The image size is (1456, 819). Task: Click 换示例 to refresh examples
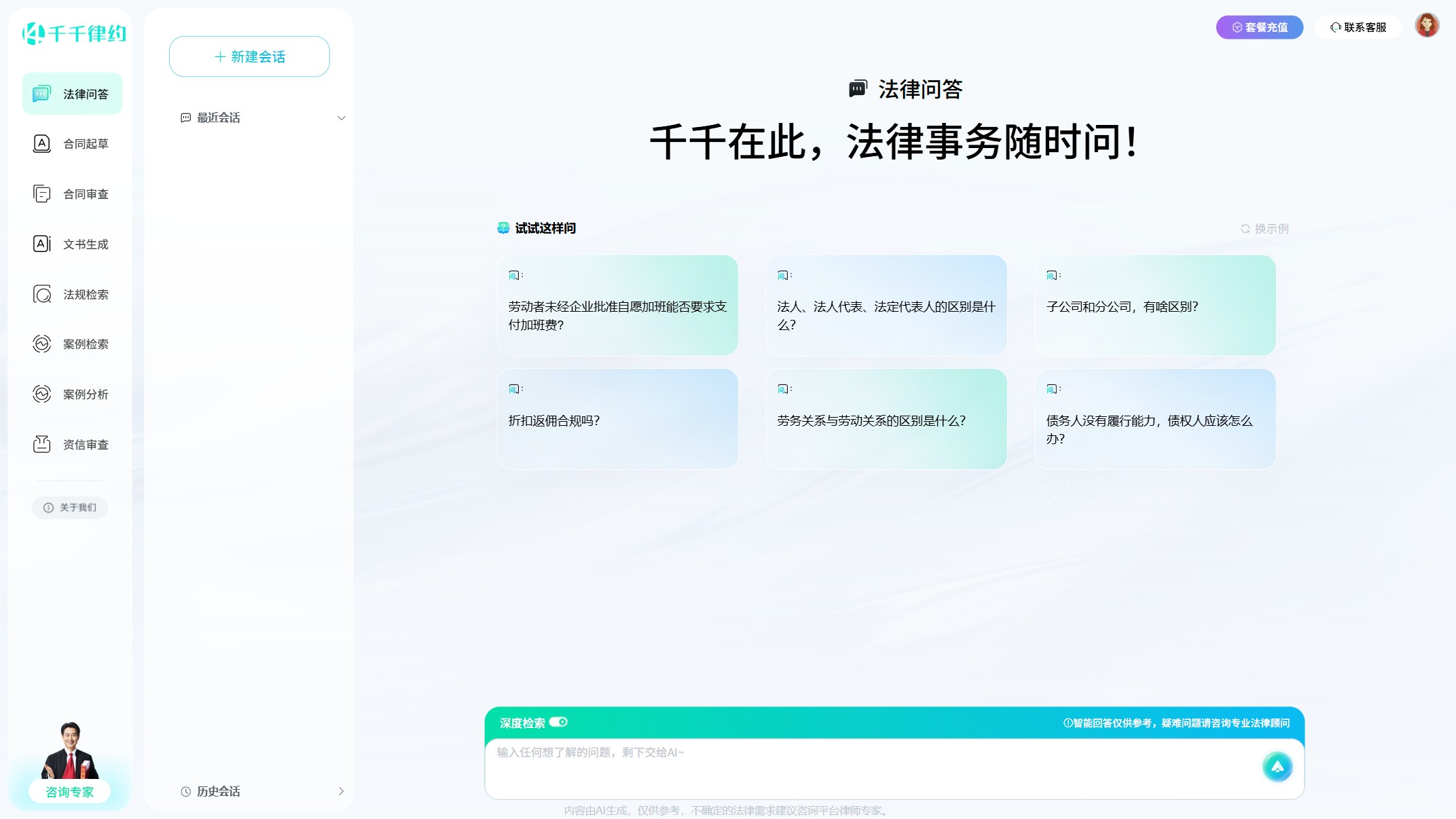(x=1265, y=228)
